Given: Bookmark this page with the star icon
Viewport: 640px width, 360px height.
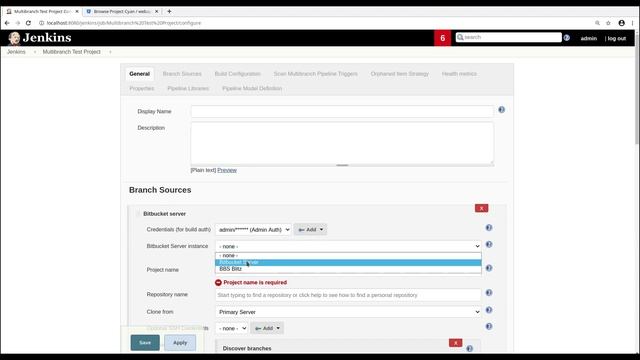Looking at the screenshot, I should click(x=608, y=23).
